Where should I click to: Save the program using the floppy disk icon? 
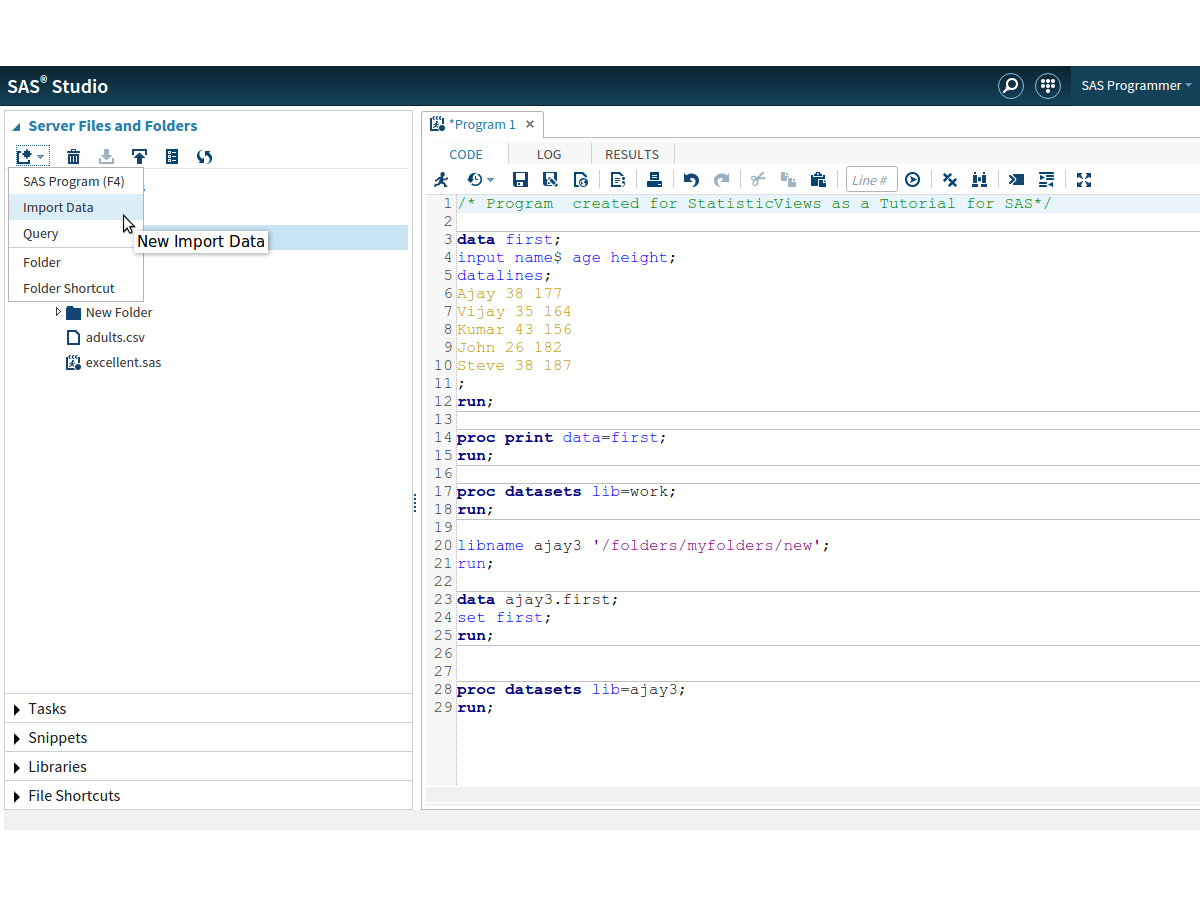click(520, 180)
